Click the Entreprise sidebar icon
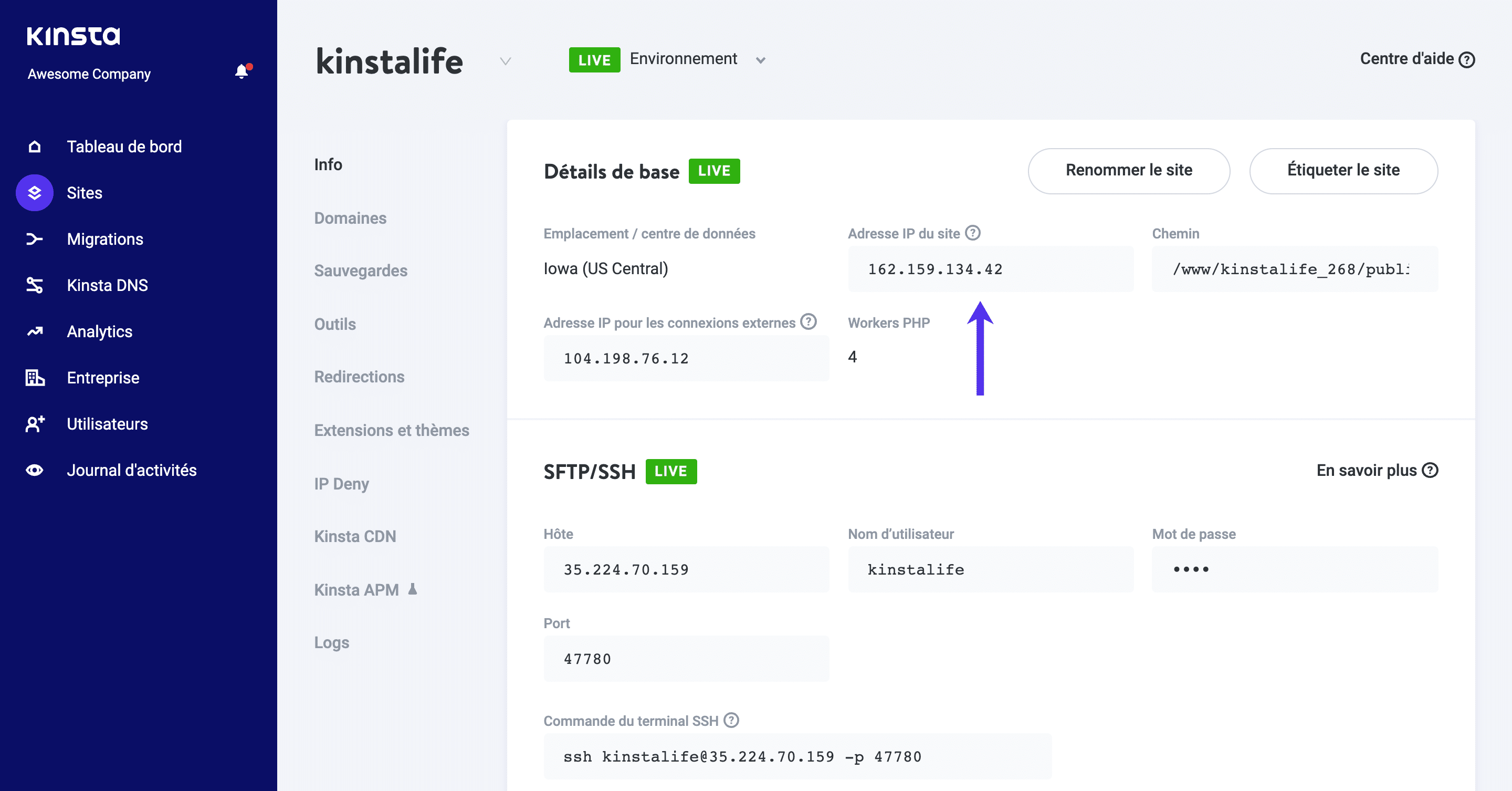The height and width of the screenshot is (791, 1512). [x=35, y=378]
